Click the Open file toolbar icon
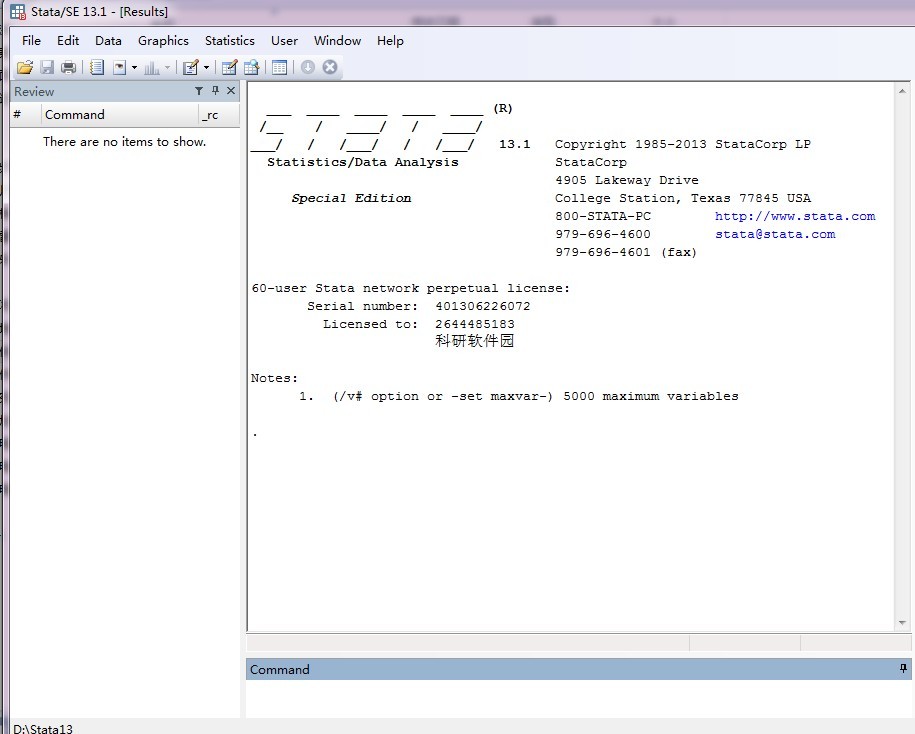915x734 pixels. (25, 67)
